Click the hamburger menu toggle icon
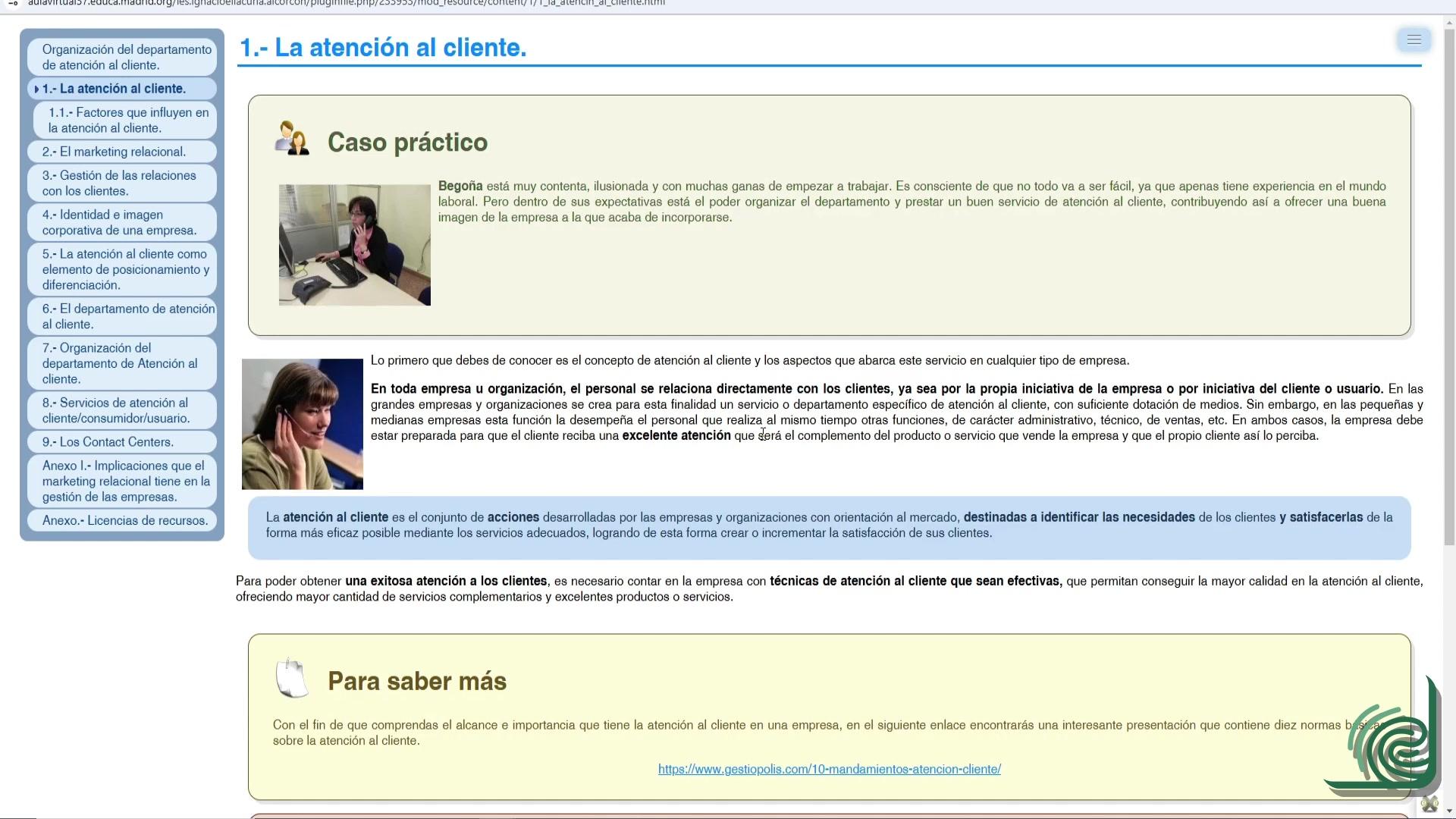The height and width of the screenshot is (819, 1456). point(1414,39)
